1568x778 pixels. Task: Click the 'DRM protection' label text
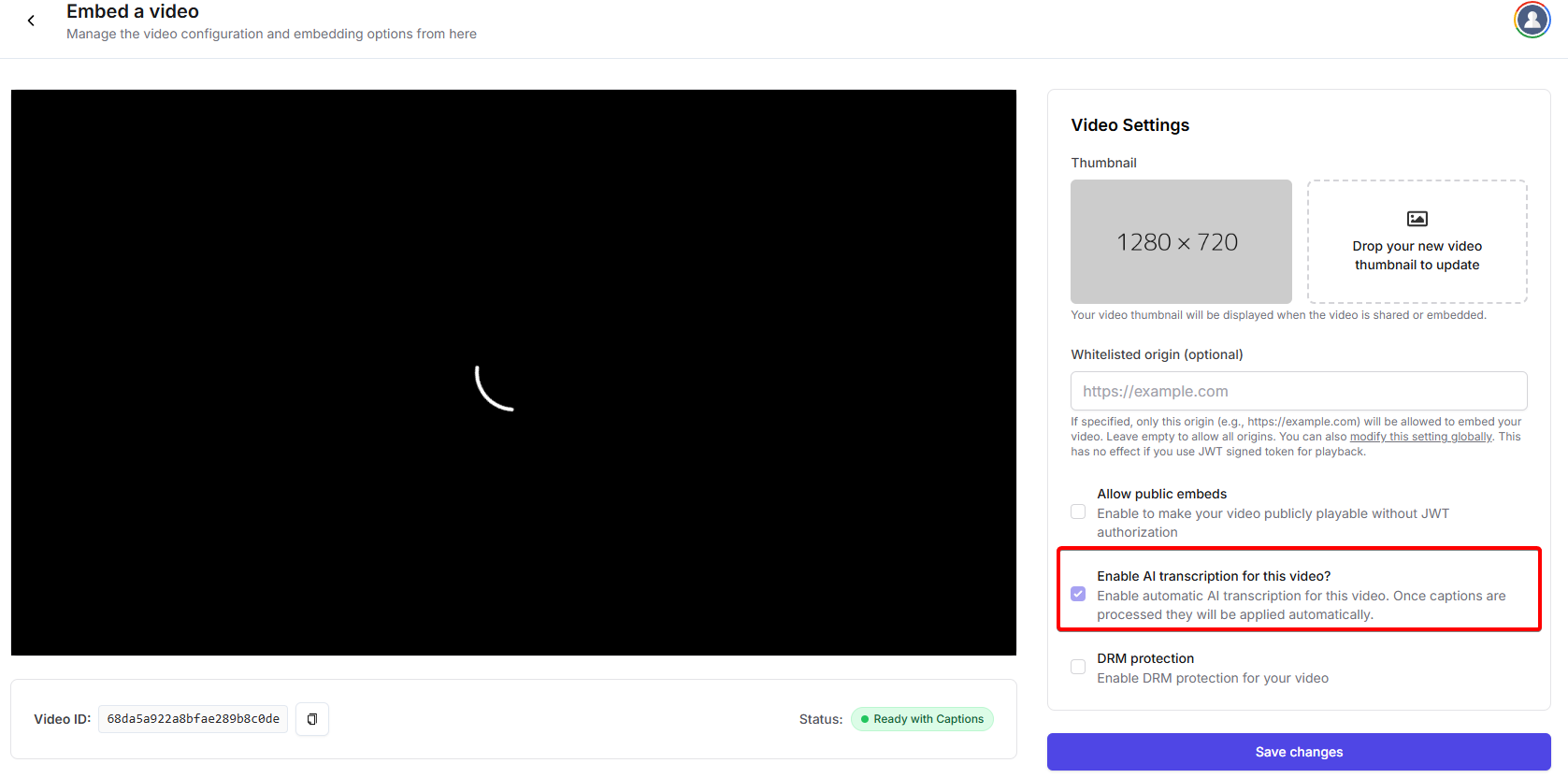[x=1144, y=658]
